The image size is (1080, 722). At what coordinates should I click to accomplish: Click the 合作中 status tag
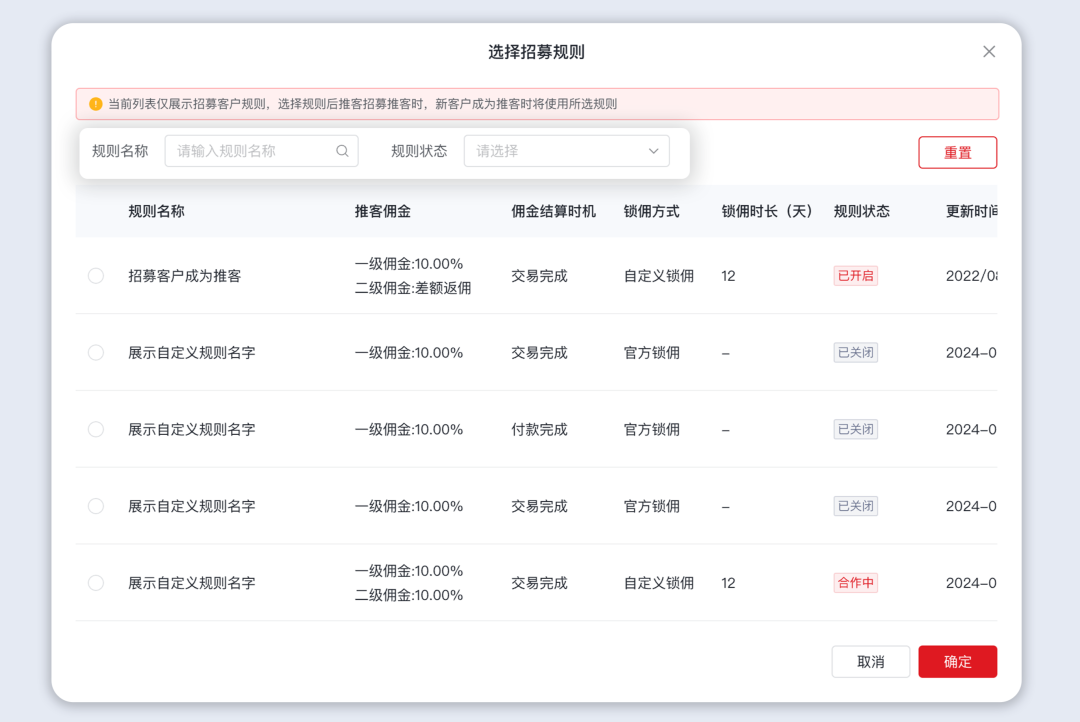pyautogui.click(x=855, y=582)
